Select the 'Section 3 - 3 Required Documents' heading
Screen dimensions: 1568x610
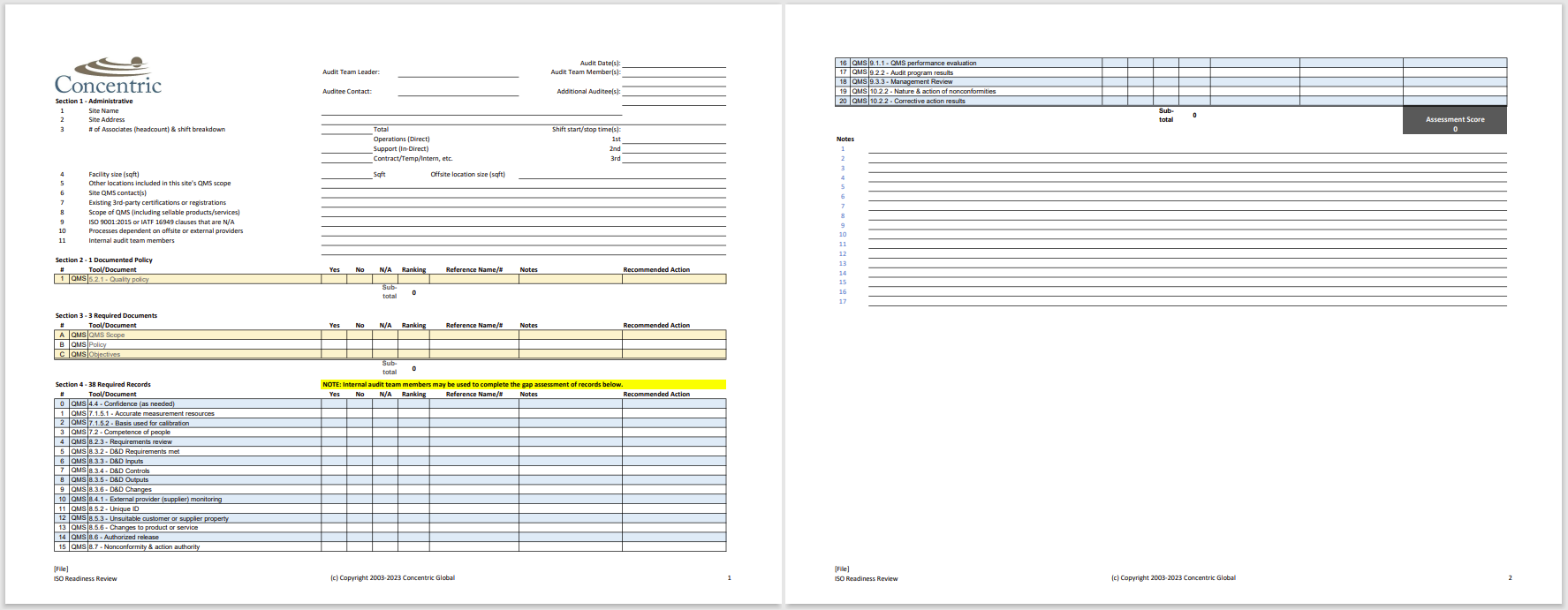point(106,316)
